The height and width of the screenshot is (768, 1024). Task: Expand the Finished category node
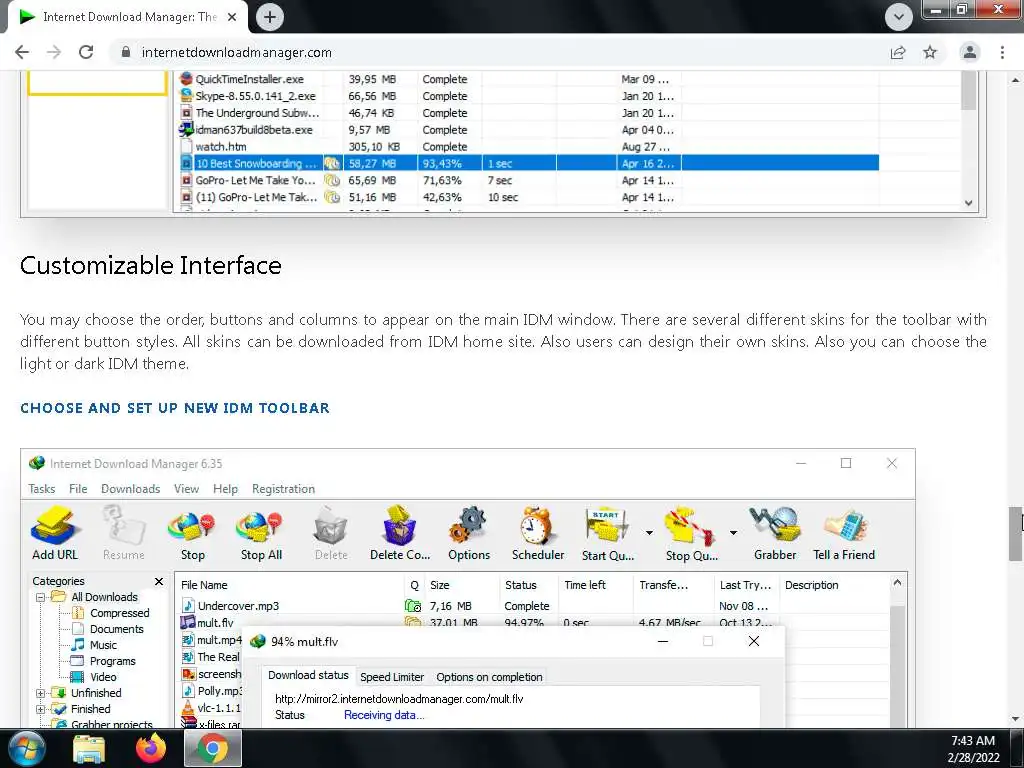coord(40,709)
